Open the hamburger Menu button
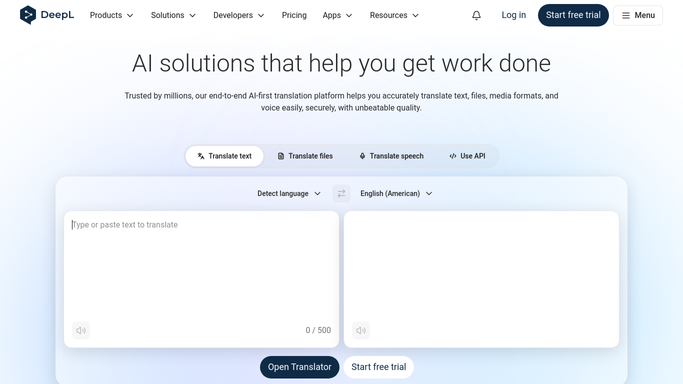The height and width of the screenshot is (384, 683). (x=638, y=15)
